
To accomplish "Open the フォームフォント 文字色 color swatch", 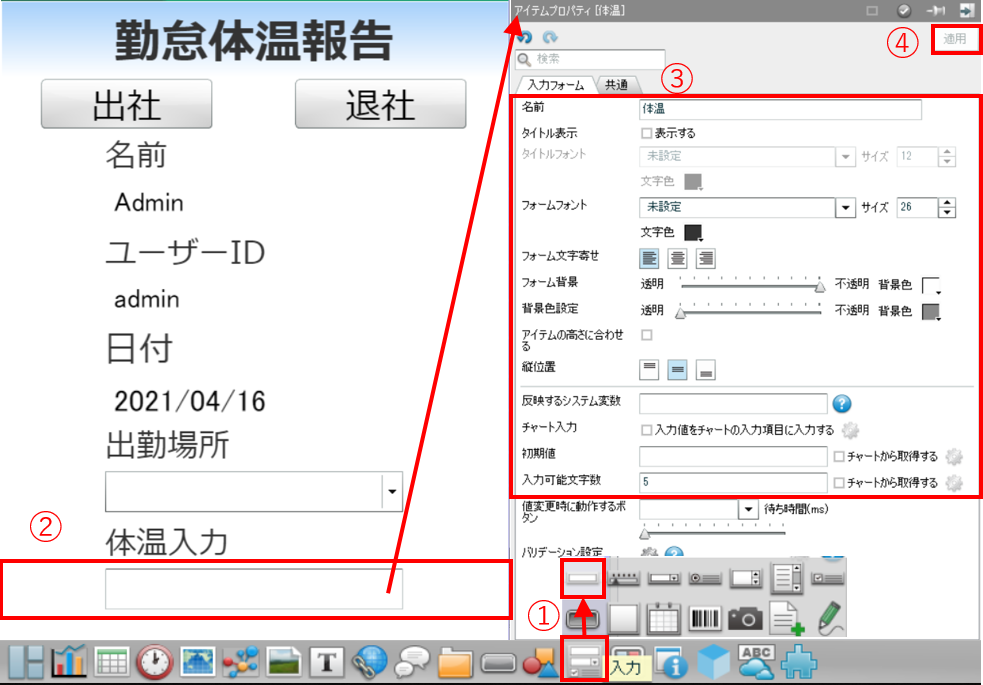I will click(692, 232).
